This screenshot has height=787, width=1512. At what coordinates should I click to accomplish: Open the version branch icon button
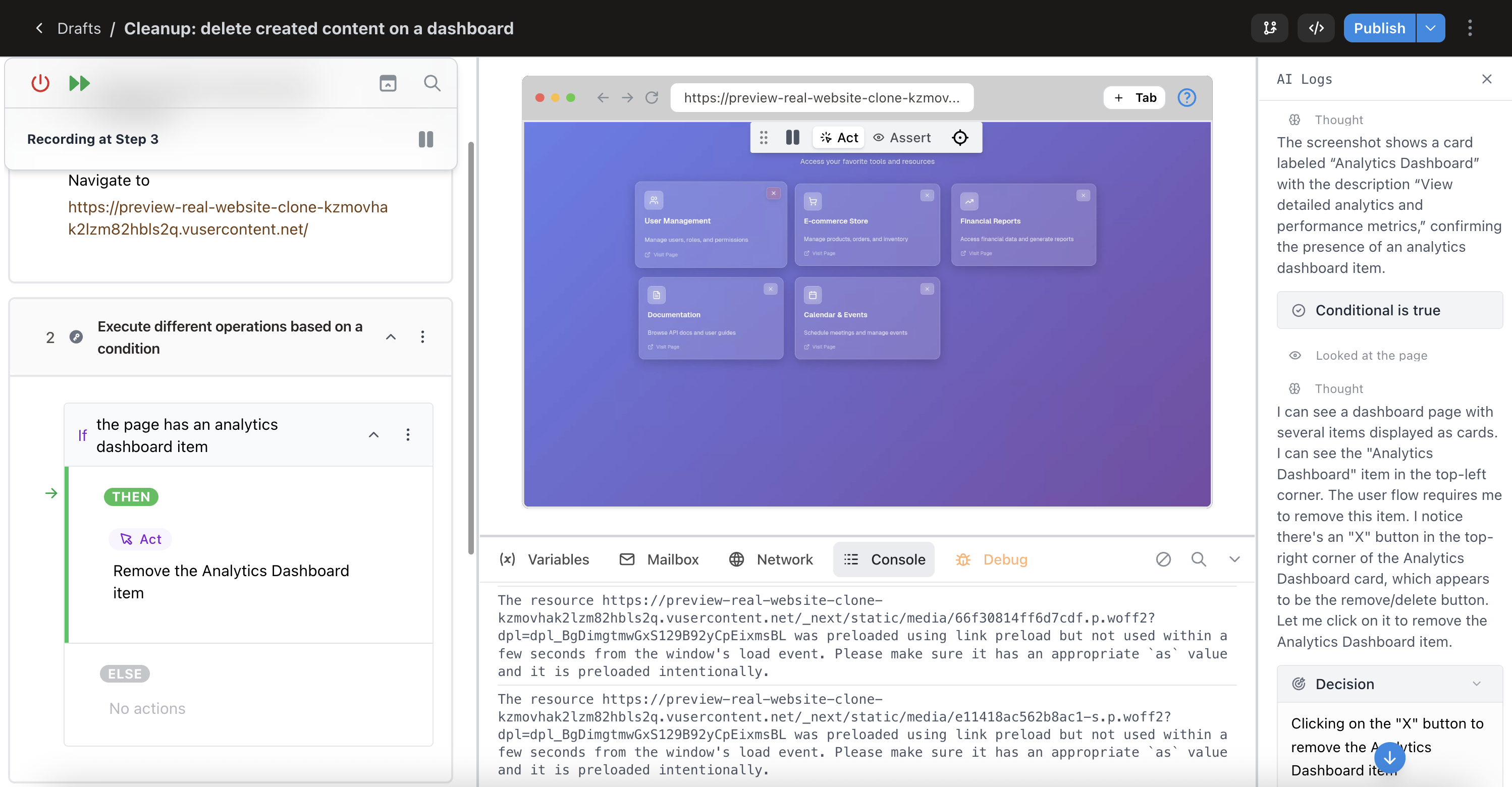coord(1270,28)
